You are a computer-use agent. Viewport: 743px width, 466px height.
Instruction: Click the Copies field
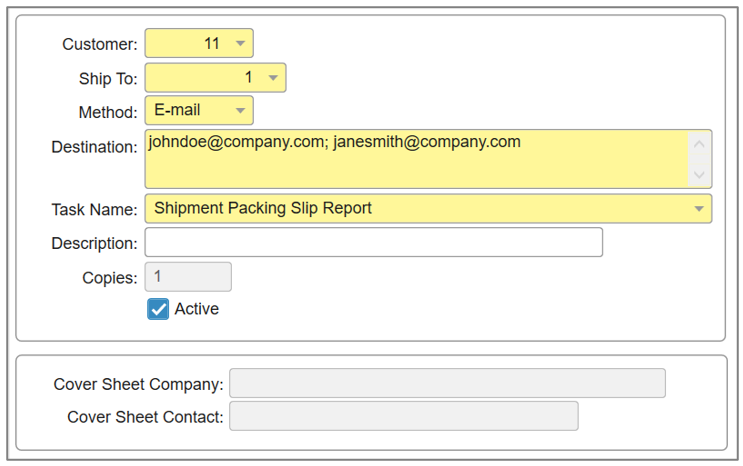[x=188, y=277]
